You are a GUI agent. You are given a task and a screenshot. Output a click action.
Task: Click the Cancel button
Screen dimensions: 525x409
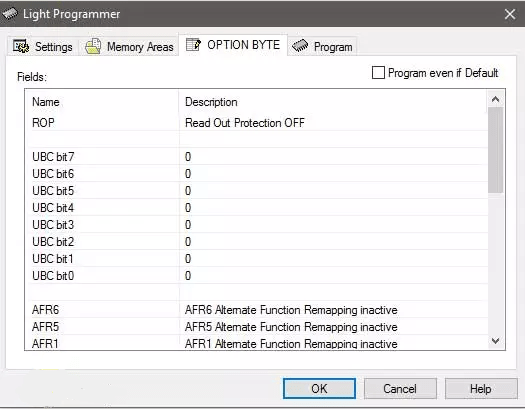(400, 389)
